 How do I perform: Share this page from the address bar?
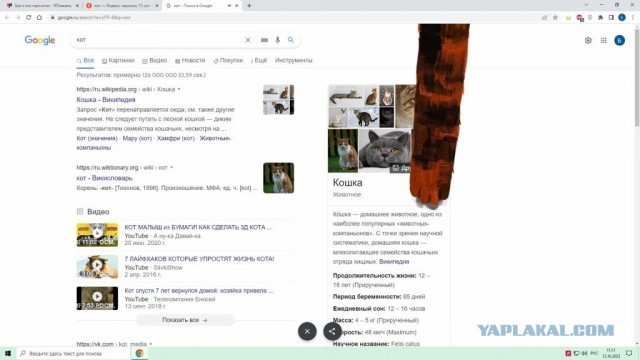point(544,18)
